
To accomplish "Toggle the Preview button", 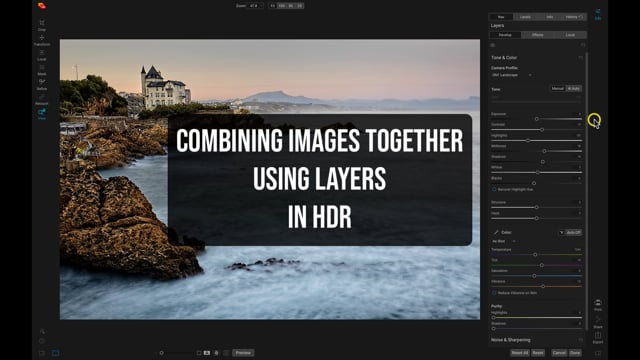I will pyautogui.click(x=243, y=353).
